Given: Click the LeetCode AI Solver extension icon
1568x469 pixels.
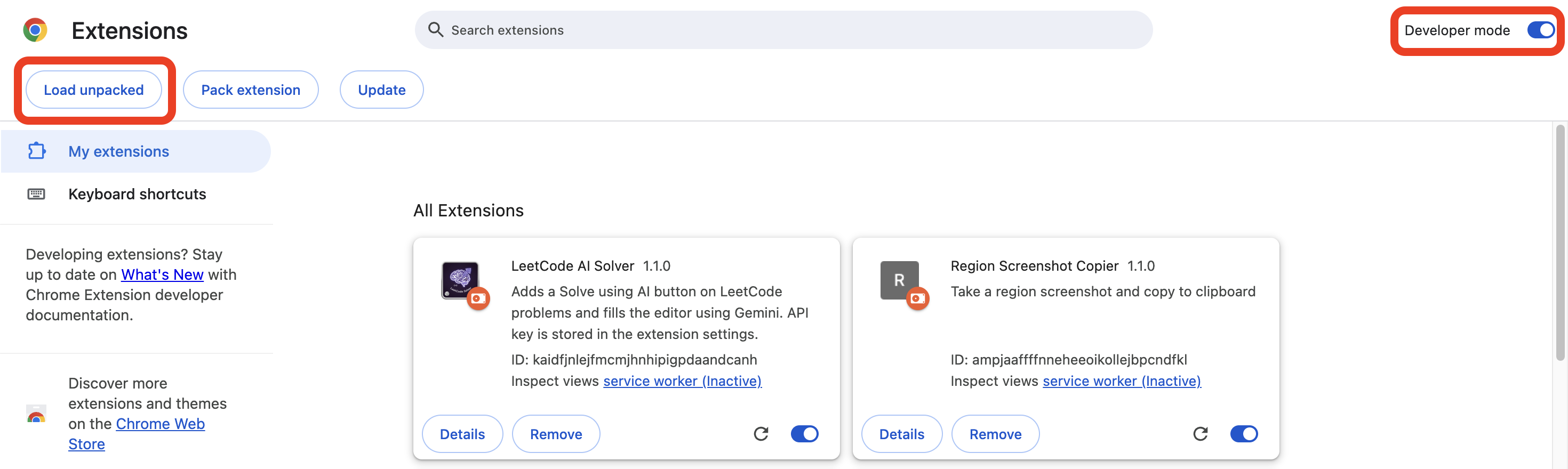Looking at the screenshot, I should (x=460, y=280).
